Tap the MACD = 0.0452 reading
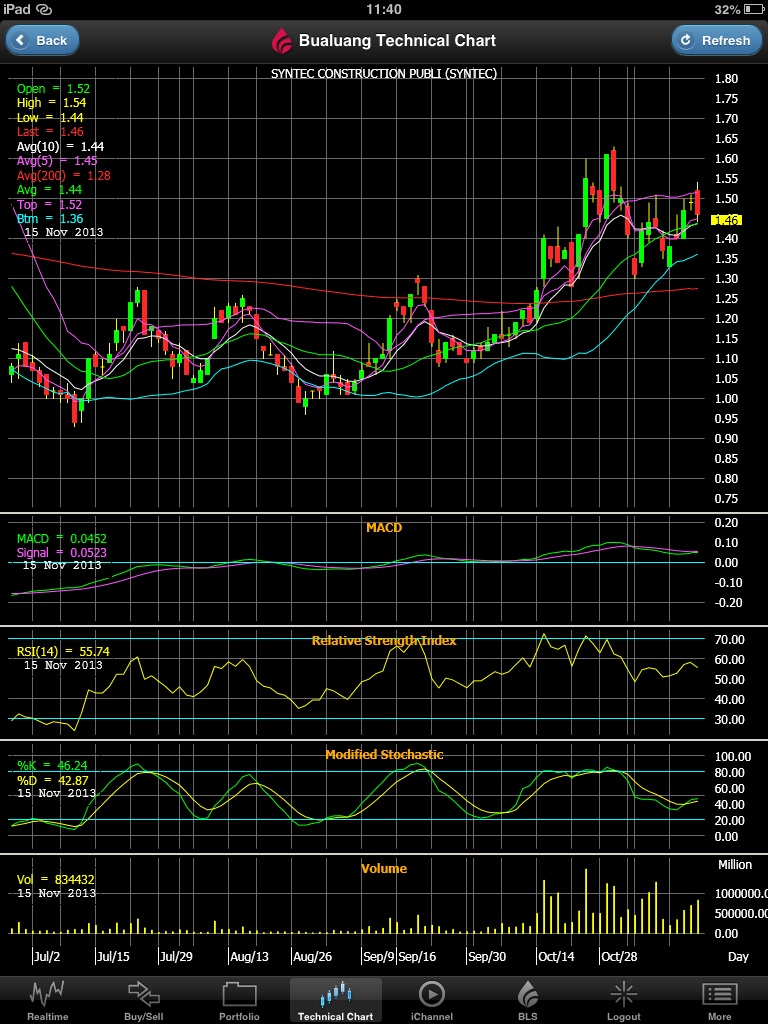Image resolution: width=768 pixels, height=1024 pixels. 61,539
